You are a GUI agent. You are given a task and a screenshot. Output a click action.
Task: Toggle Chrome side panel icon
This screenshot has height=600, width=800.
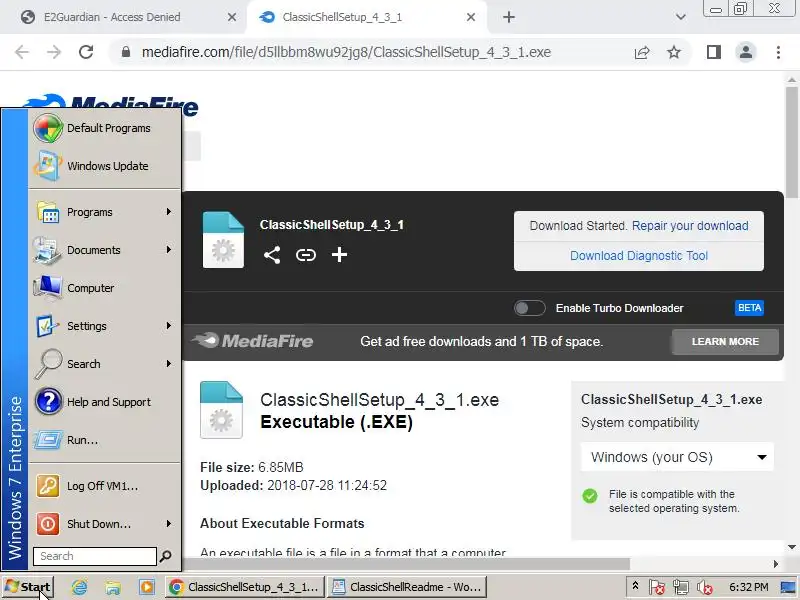tap(714, 52)
